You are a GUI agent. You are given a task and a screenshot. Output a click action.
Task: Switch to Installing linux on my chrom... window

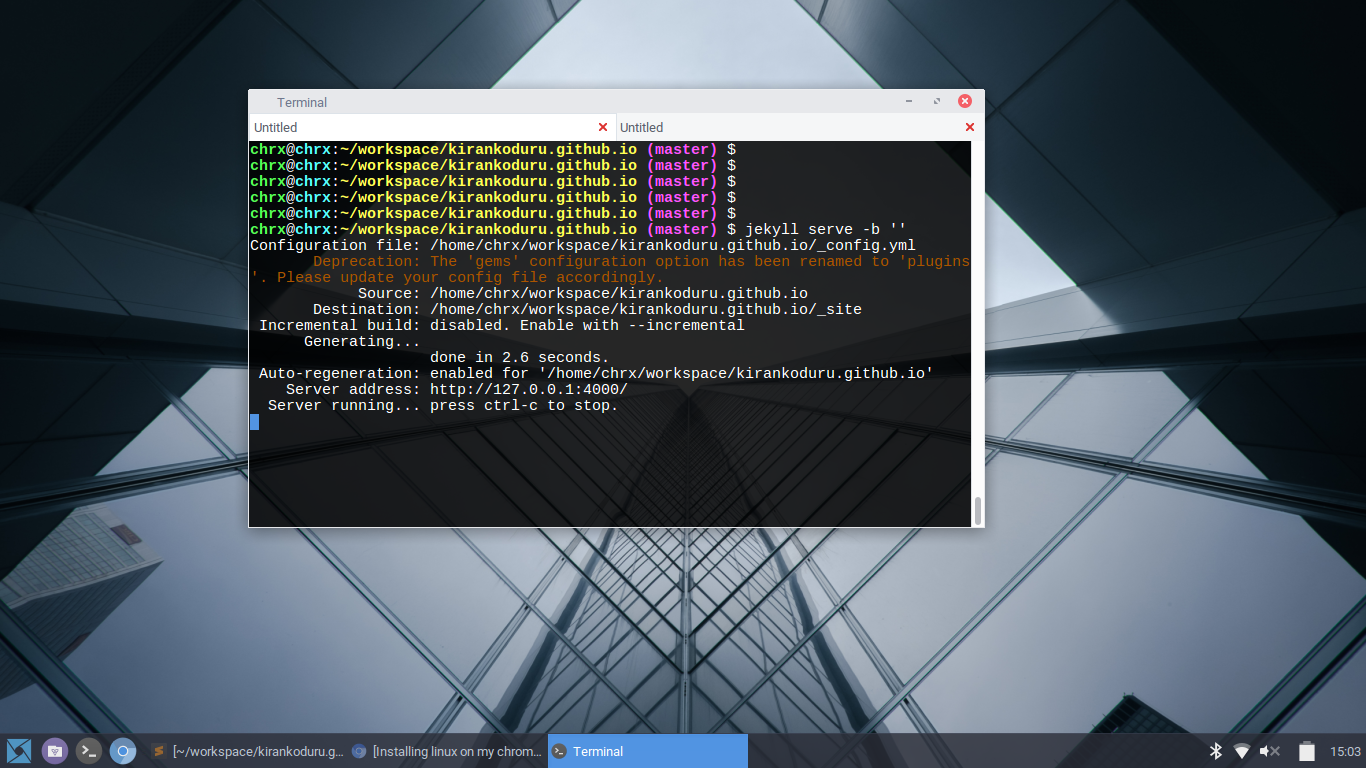tap(447, 751)
